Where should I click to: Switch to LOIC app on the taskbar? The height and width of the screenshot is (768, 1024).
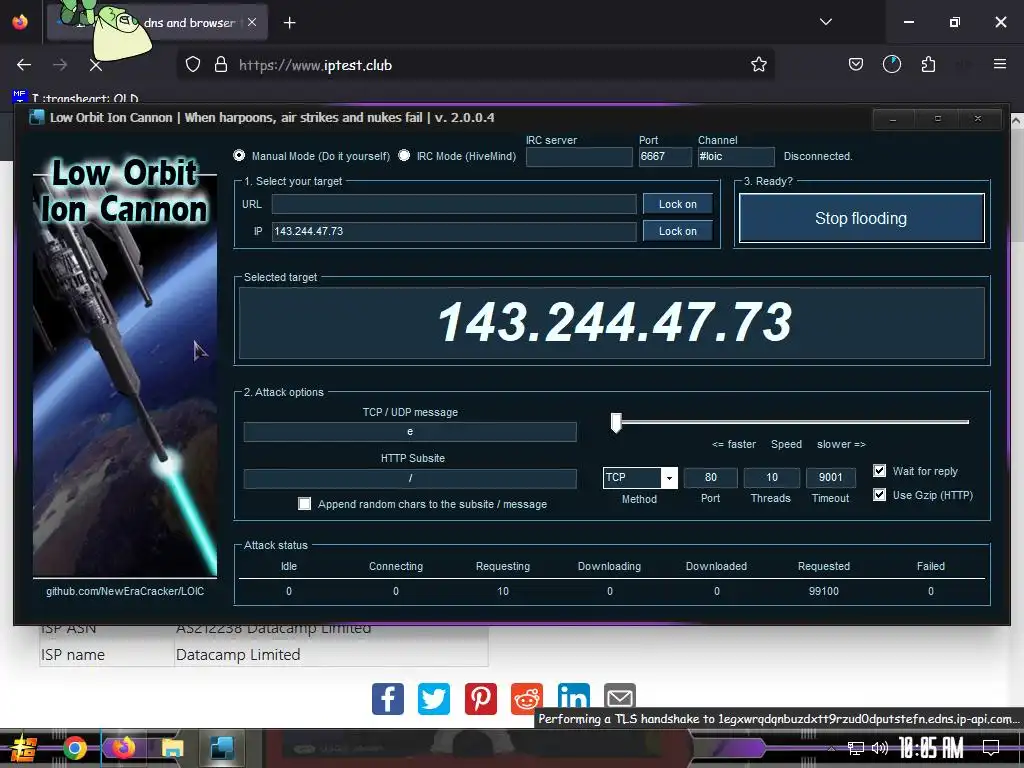pos(221,748)
